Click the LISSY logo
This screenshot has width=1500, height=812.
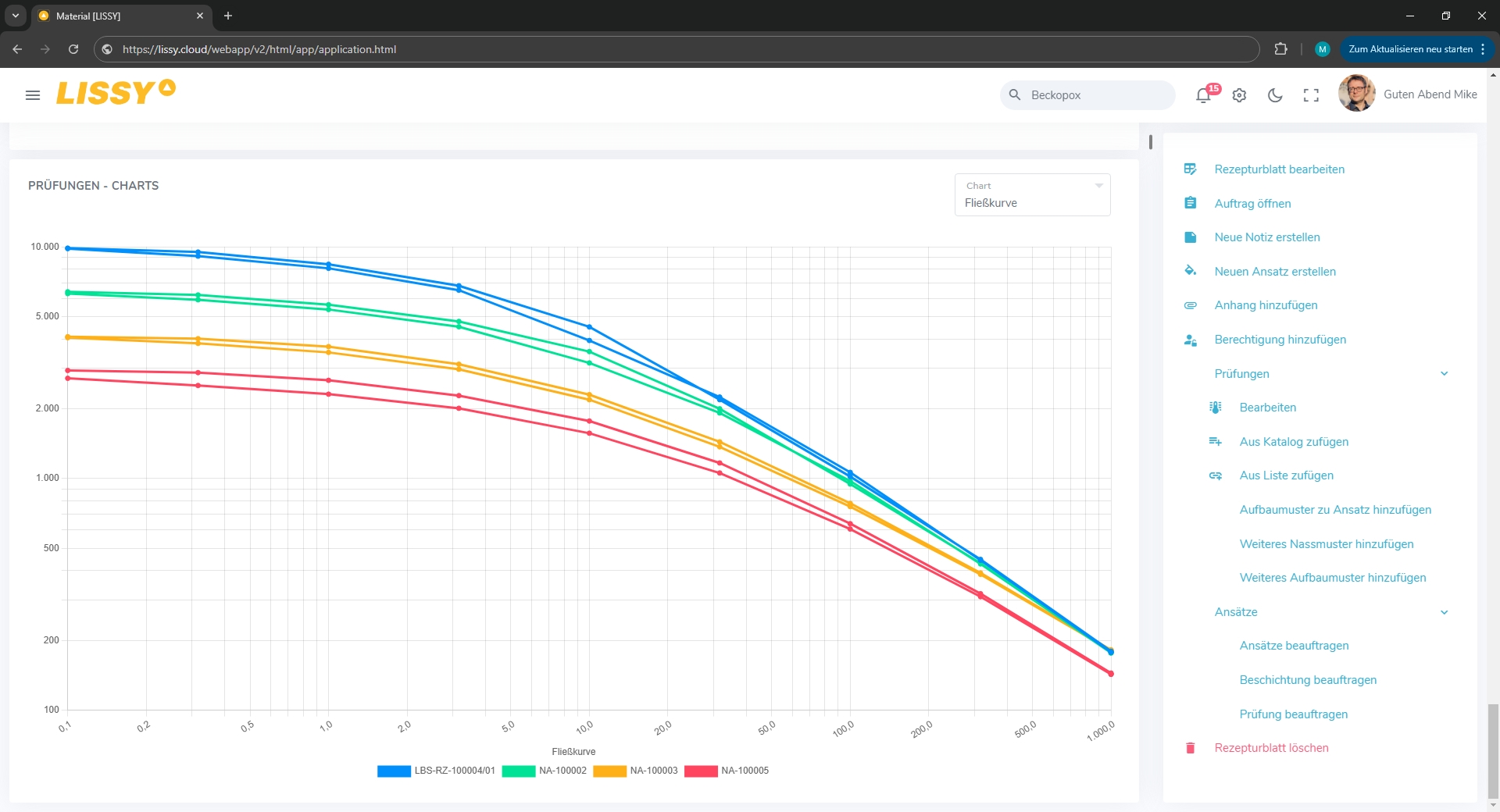pos(116,92)
